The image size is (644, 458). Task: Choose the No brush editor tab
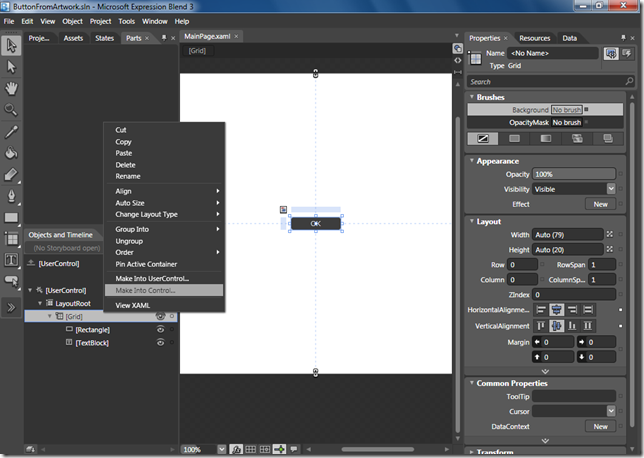pyautogui.click(x=483, y=138)
